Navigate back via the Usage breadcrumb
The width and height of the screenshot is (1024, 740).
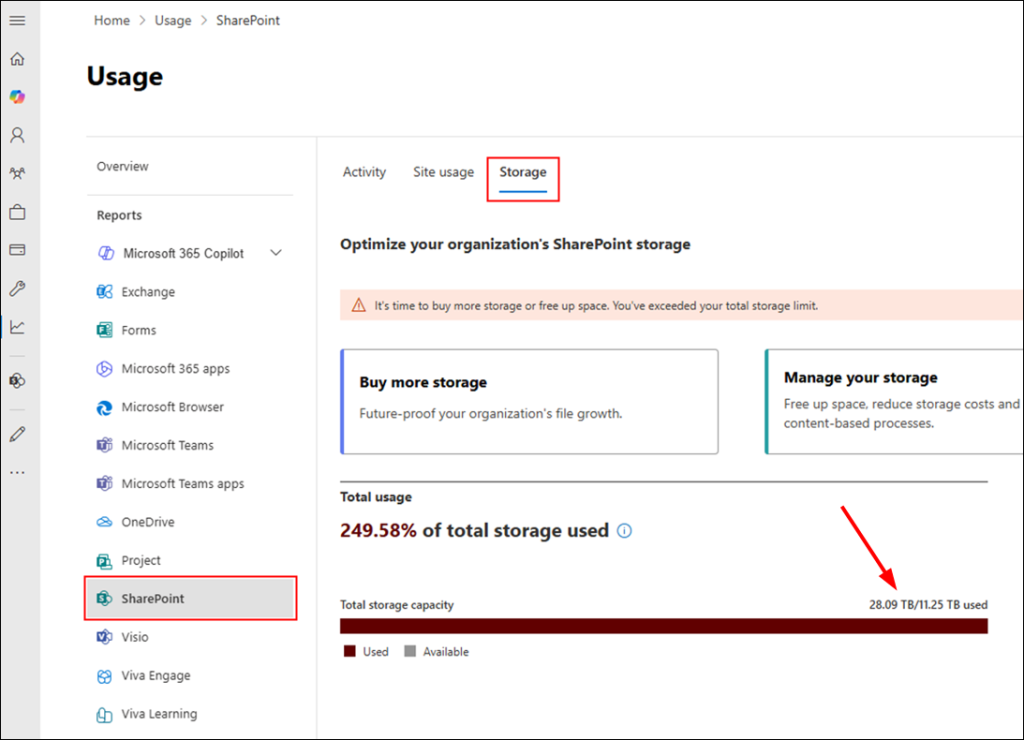(173, 20)
